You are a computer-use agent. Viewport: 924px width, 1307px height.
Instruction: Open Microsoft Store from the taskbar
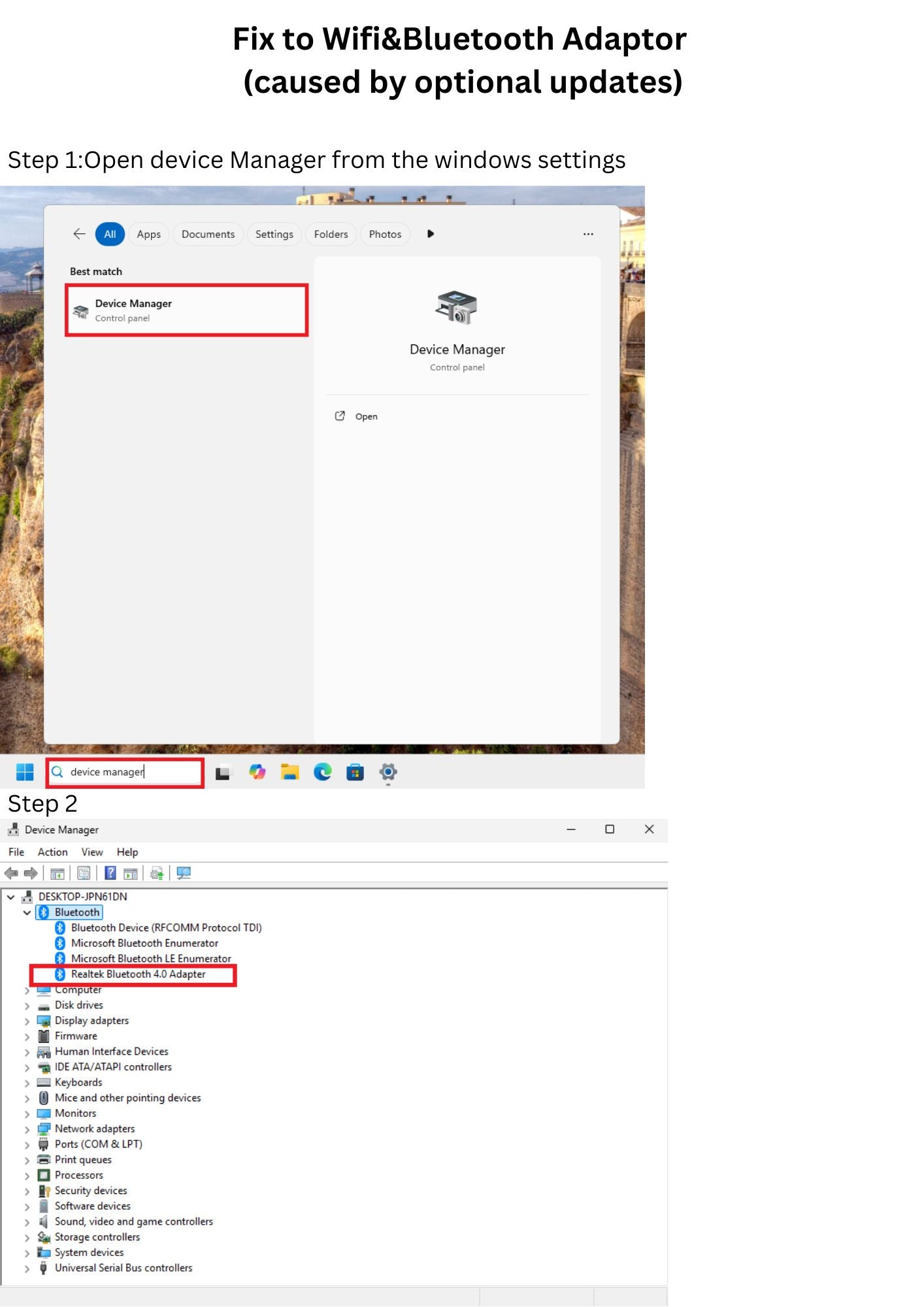355,772
